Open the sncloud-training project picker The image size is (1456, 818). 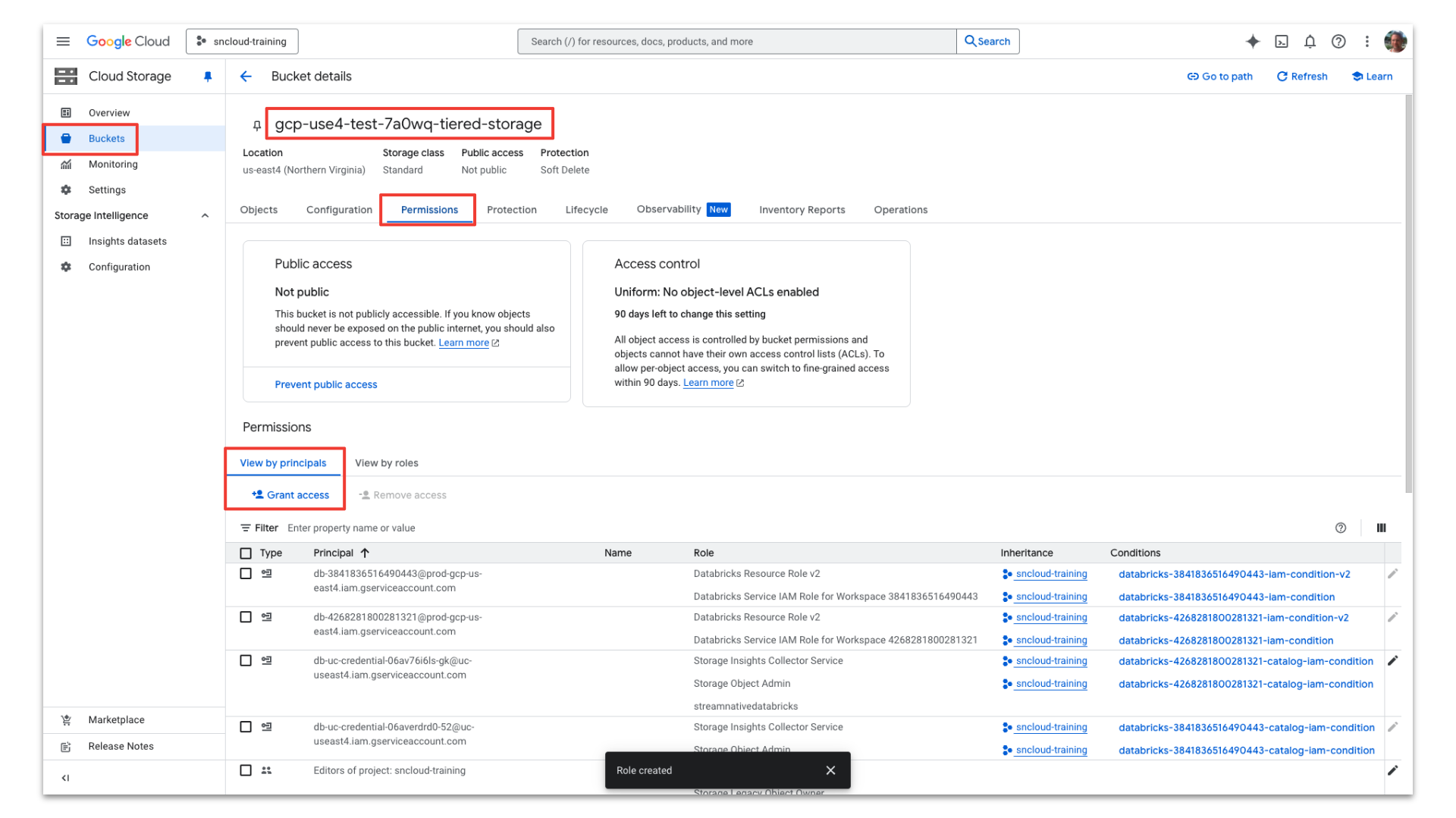click(242, 42)
